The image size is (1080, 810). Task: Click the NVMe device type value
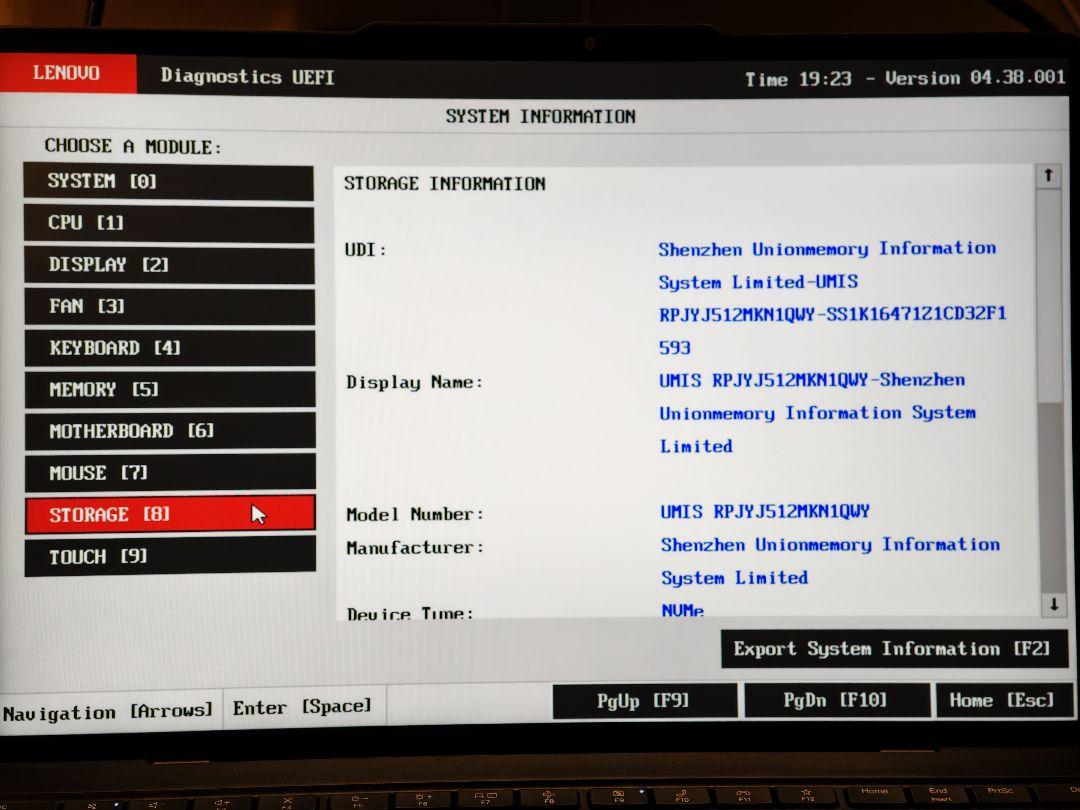click(x=682, y=610)
